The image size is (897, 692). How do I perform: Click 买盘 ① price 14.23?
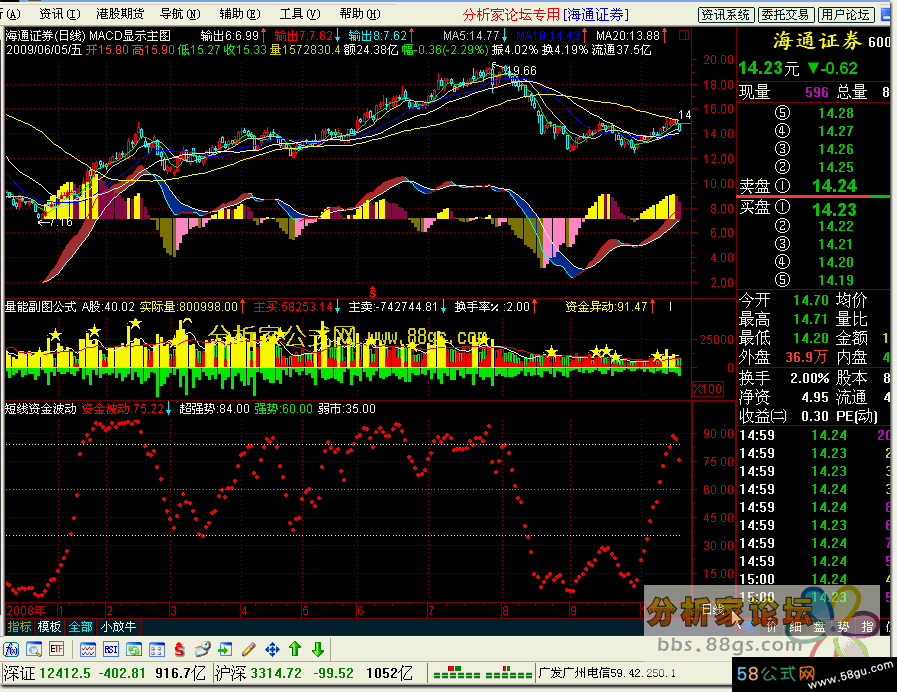[x=835, y=209]
